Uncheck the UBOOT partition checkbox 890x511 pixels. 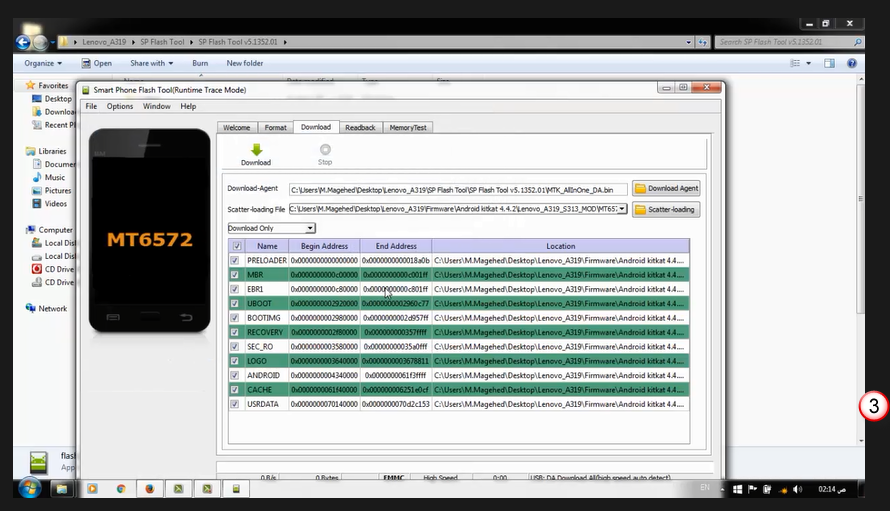(234, 304)
